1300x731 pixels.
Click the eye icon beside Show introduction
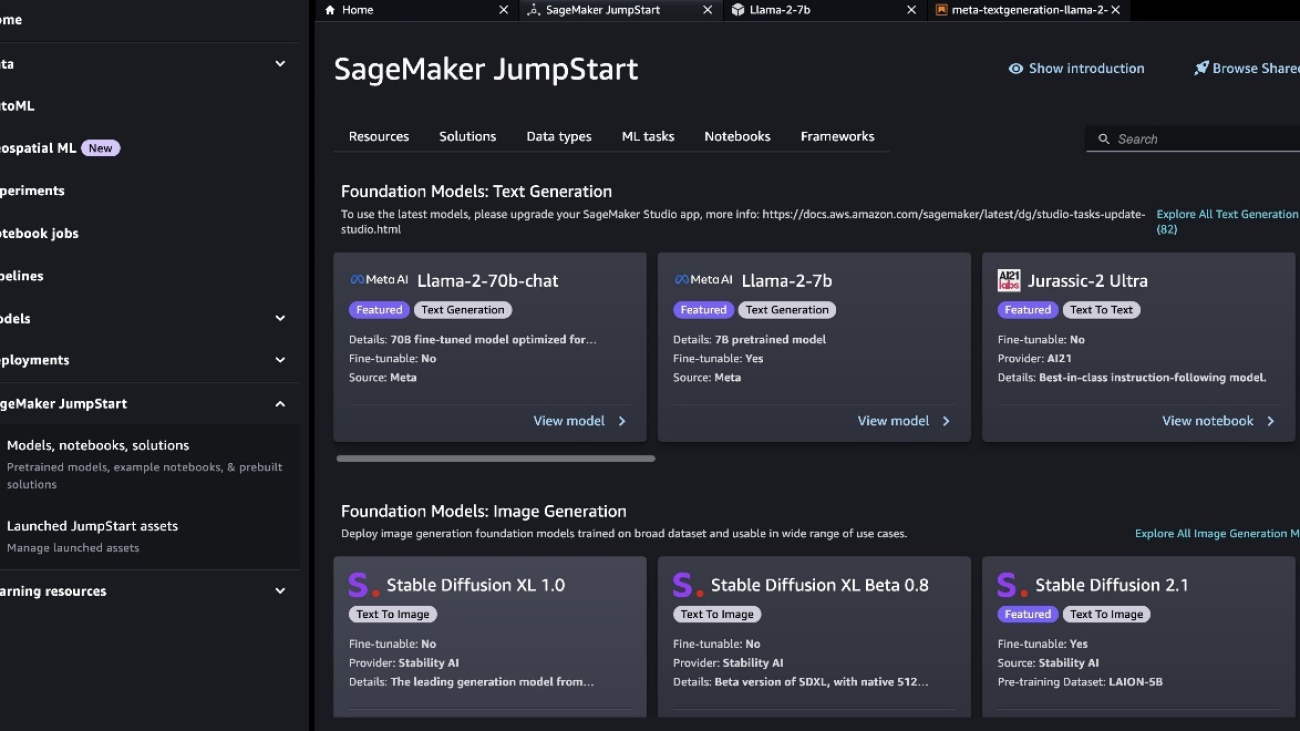tap(1016, 69)
